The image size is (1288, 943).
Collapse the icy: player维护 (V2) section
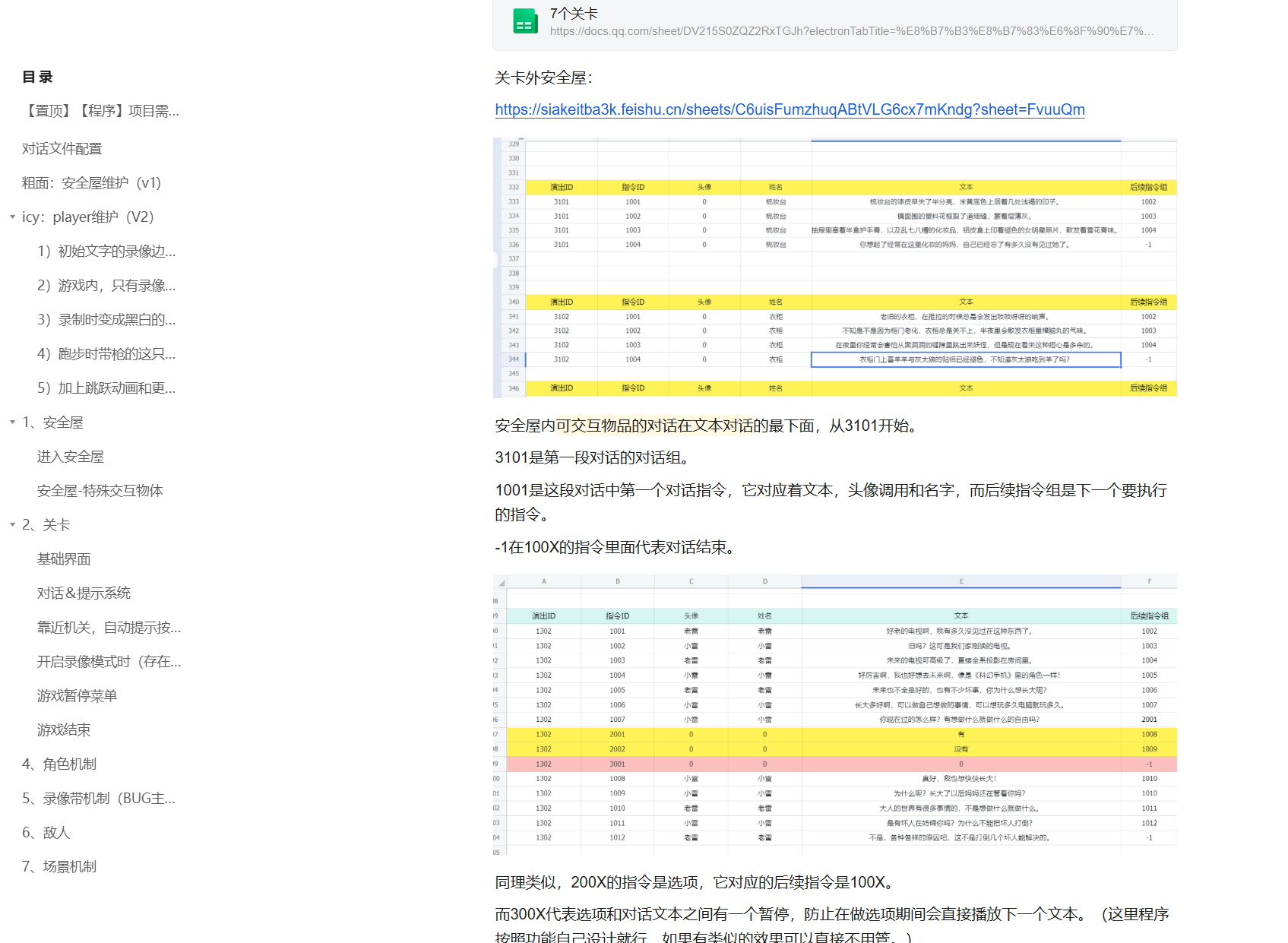pyautogui.click(x=12, y=217)
